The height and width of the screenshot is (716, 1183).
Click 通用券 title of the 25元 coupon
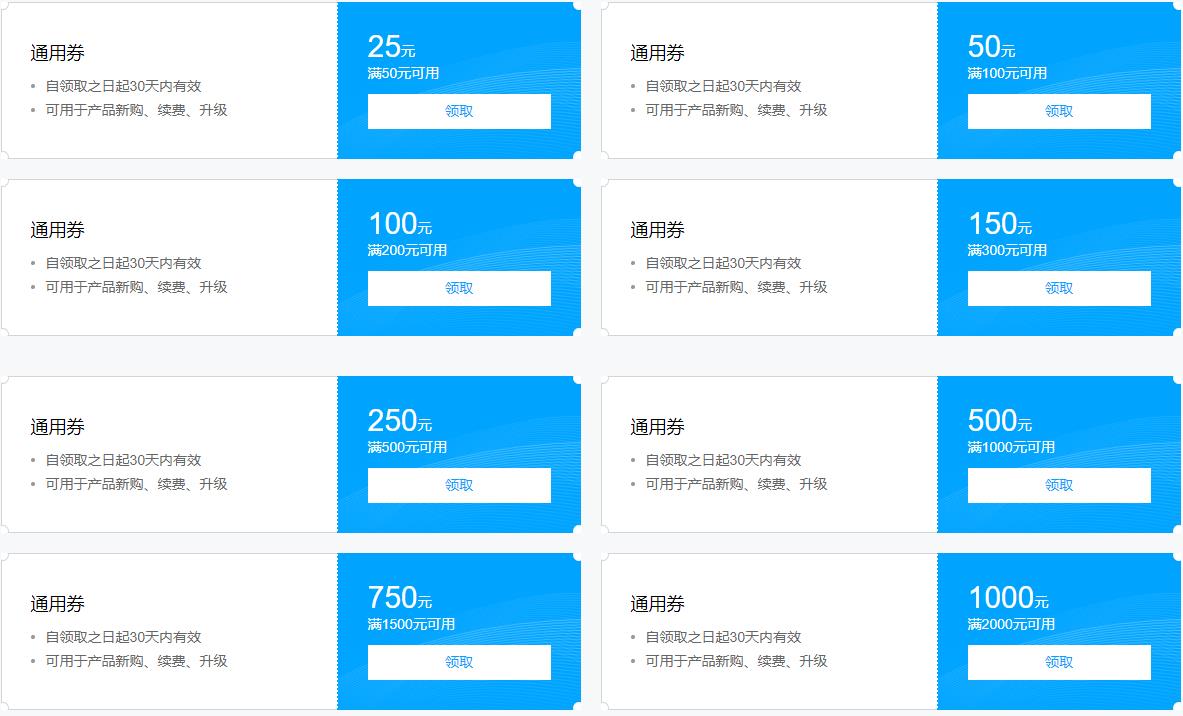[57, 53]
